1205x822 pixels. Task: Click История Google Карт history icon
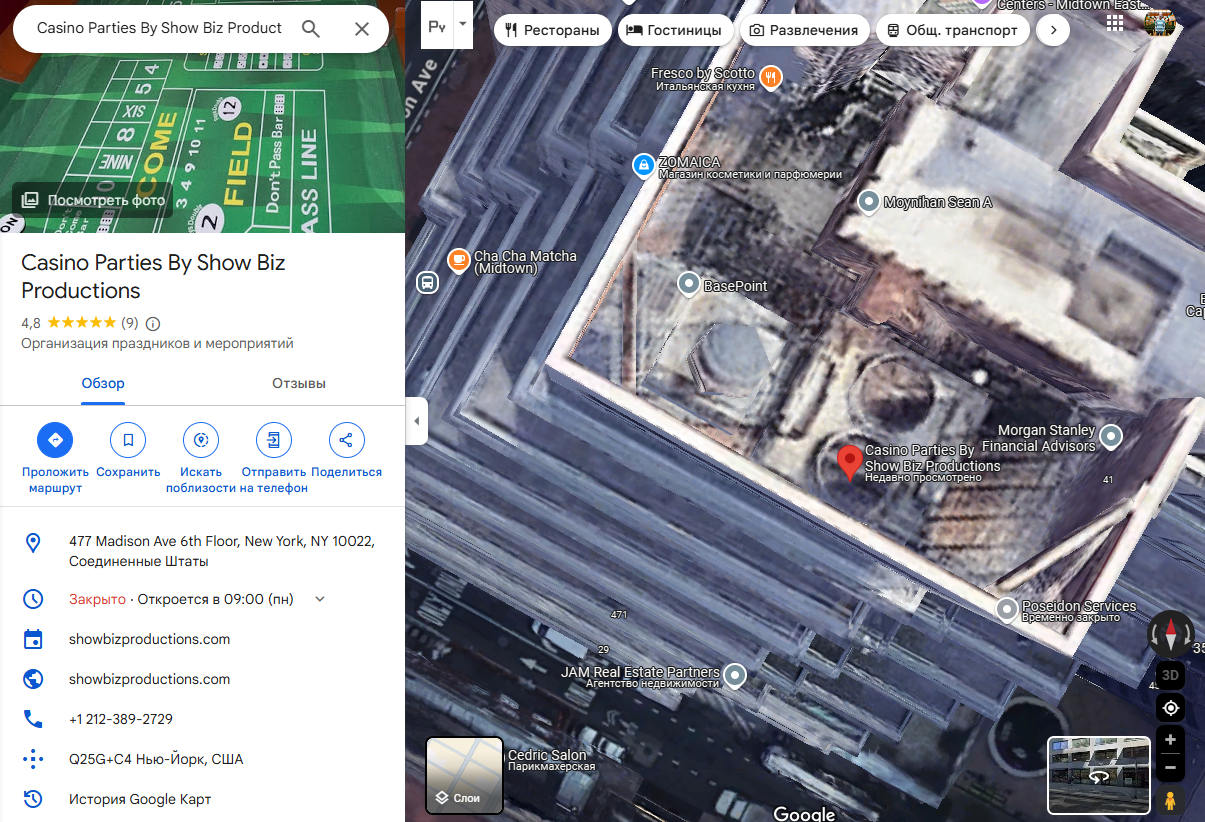tap(33, 799)
